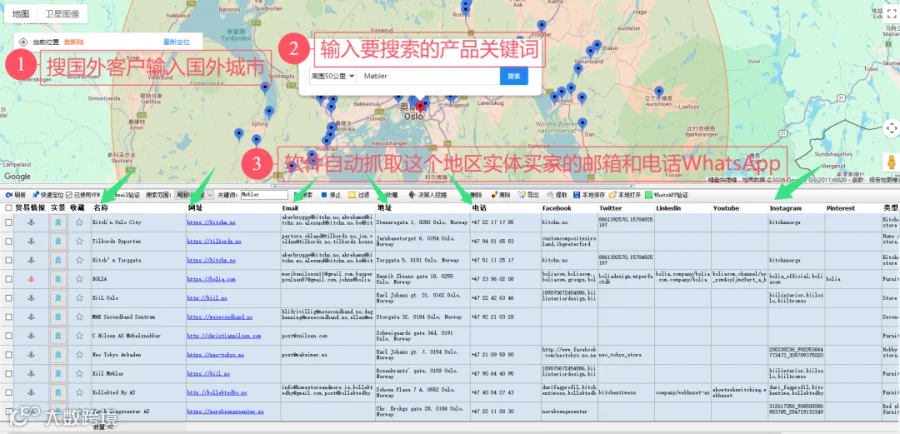Select the Kollekted By AS name cell

point(138,393)
